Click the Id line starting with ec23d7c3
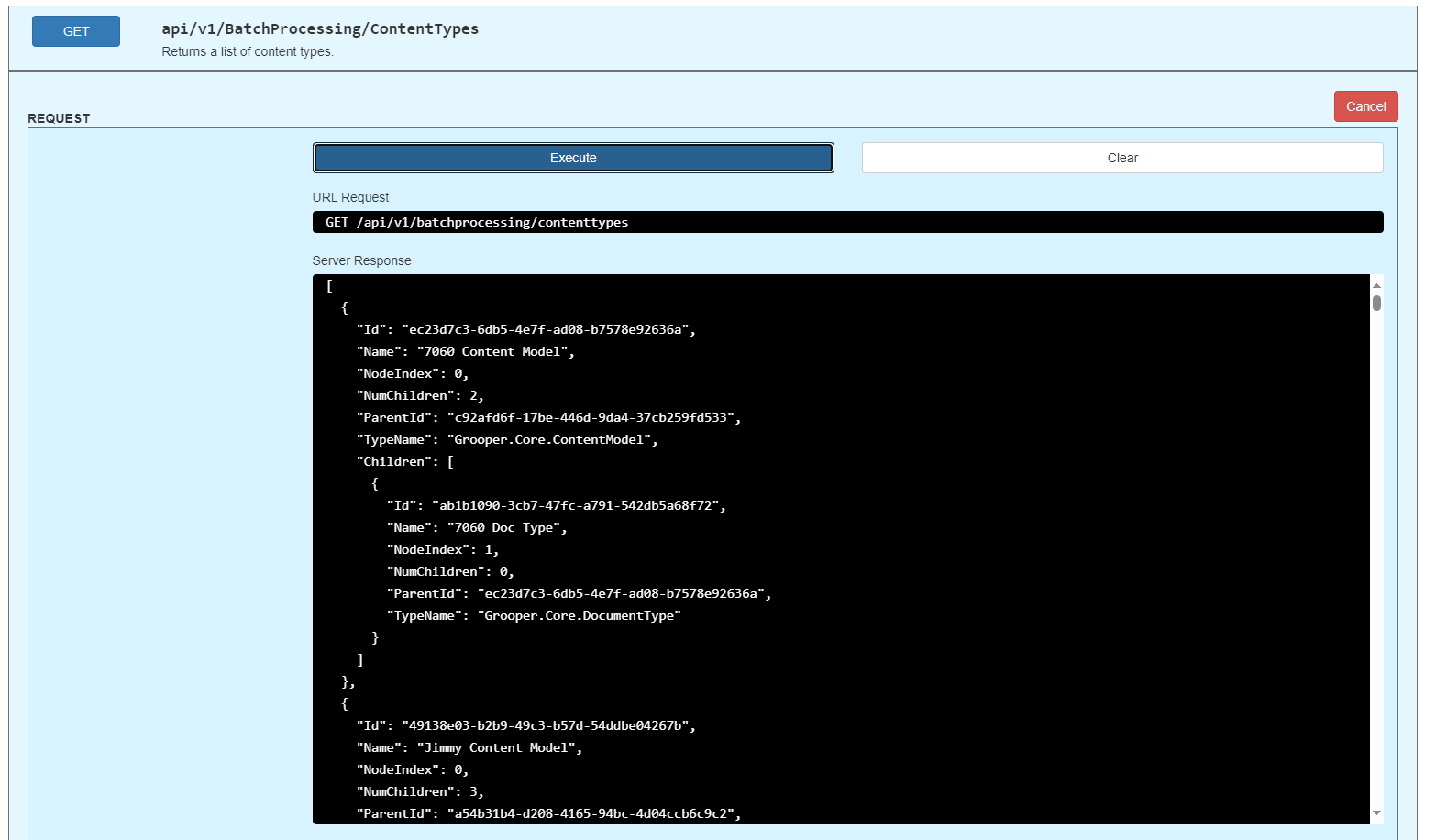Screen dimensions: 1436x840 click(525, 329)
